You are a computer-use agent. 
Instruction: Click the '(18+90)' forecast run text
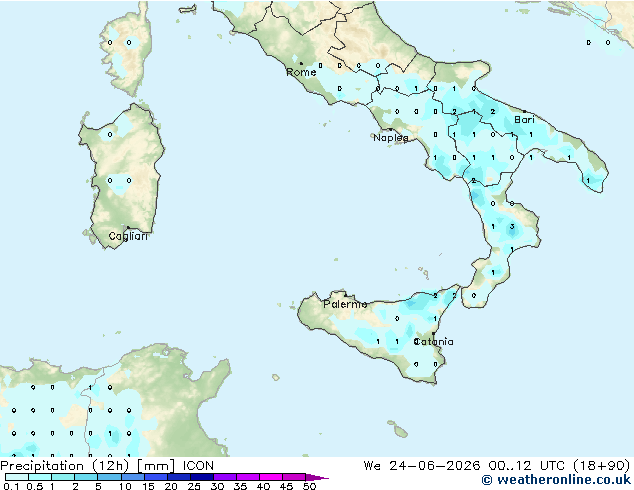click(601, 466)
